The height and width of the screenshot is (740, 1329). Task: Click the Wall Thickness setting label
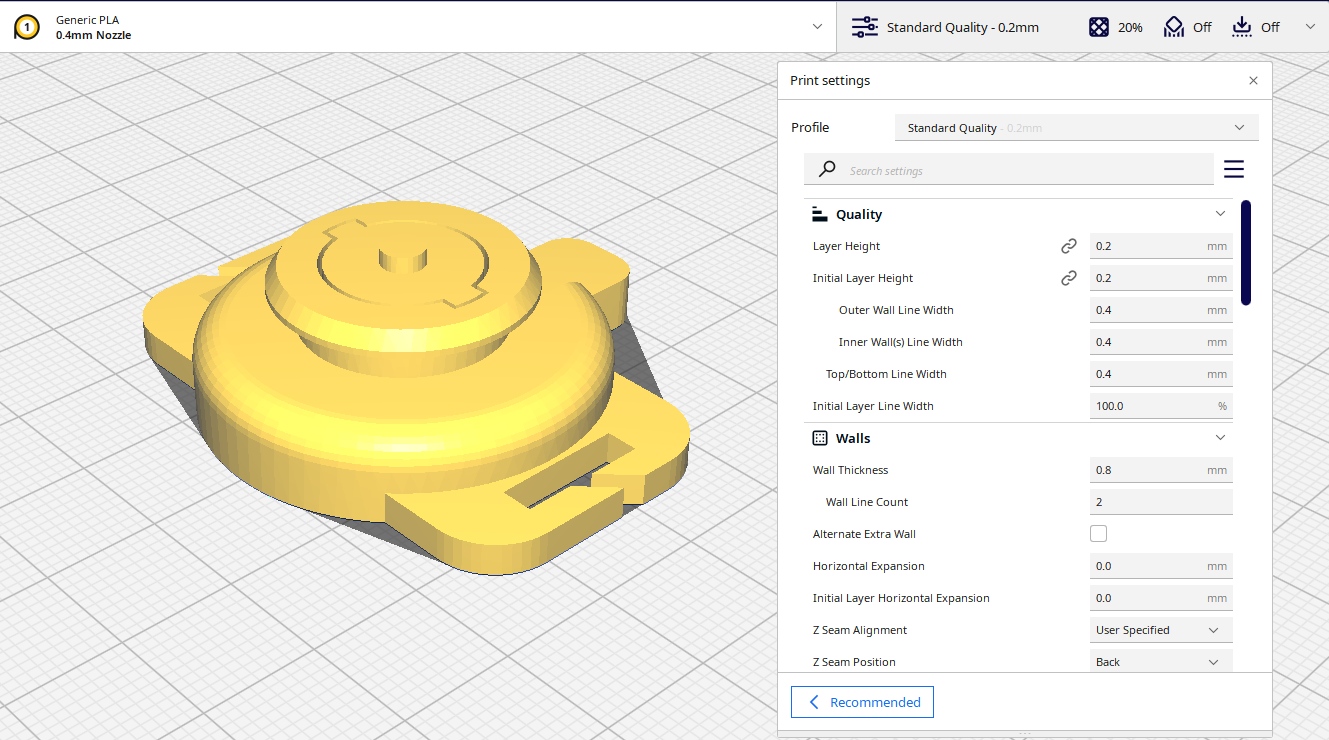[850, 470]
